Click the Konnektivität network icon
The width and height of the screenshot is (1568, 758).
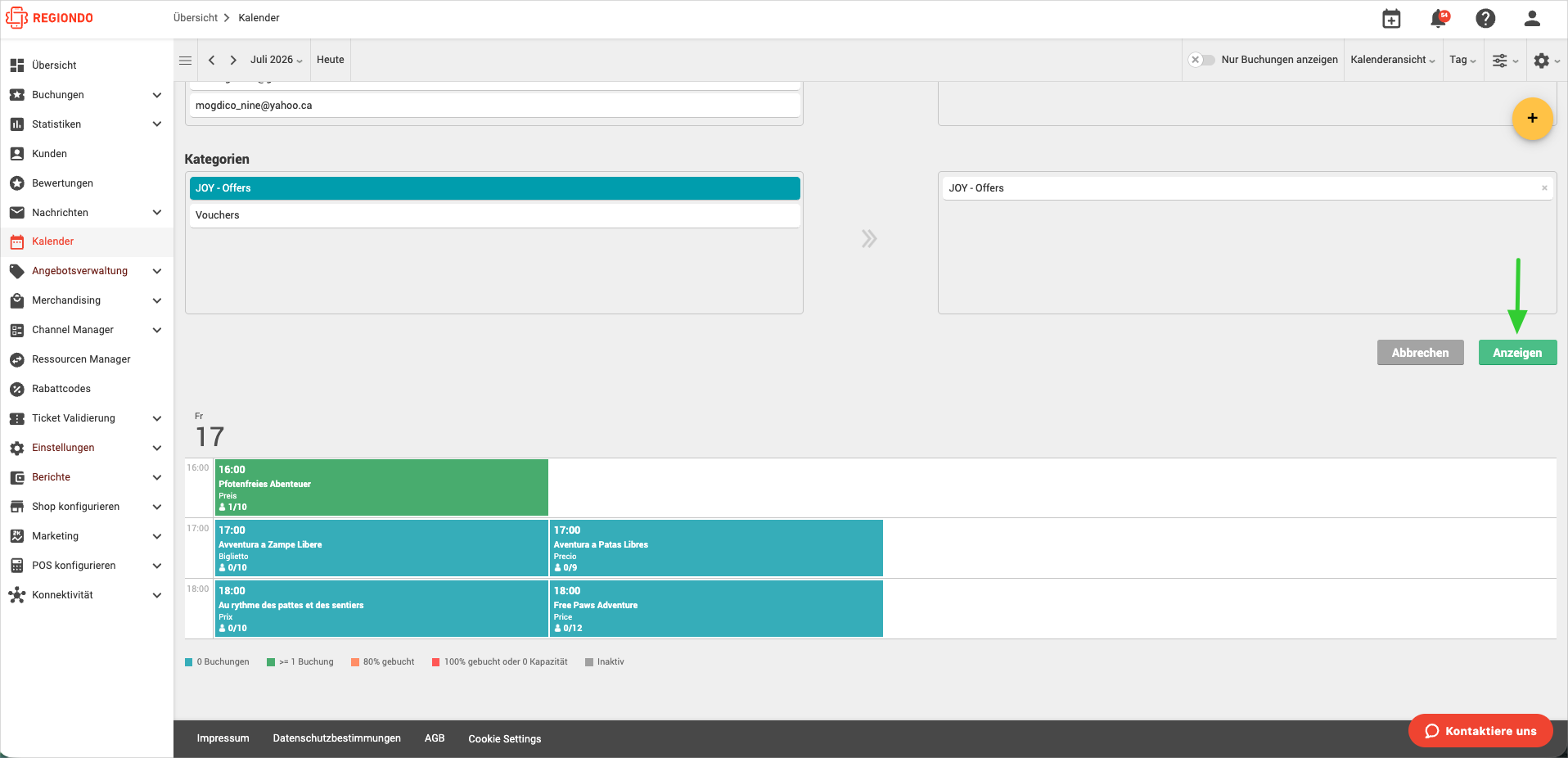click(x=17, y=595)
